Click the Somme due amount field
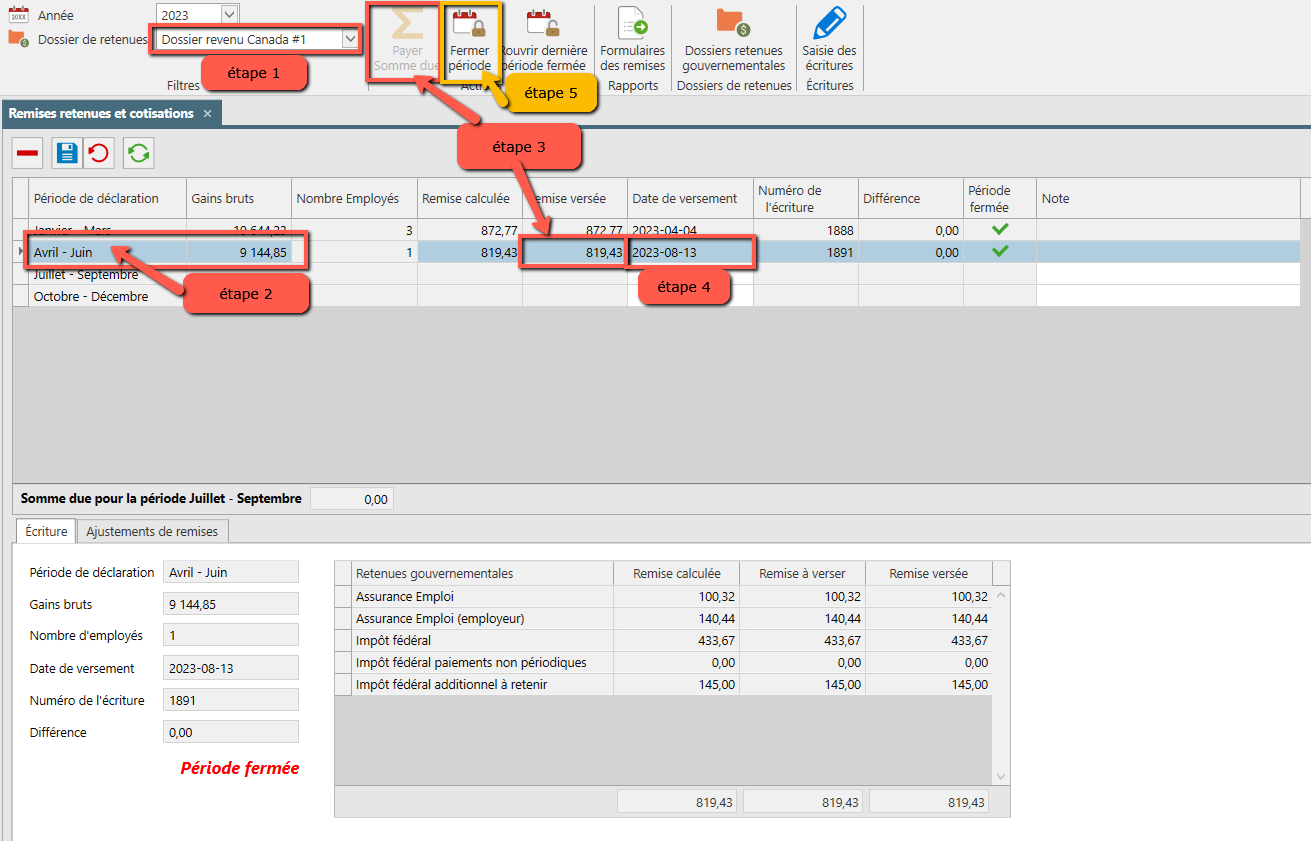1311x841 pixels. pos(352,499)
